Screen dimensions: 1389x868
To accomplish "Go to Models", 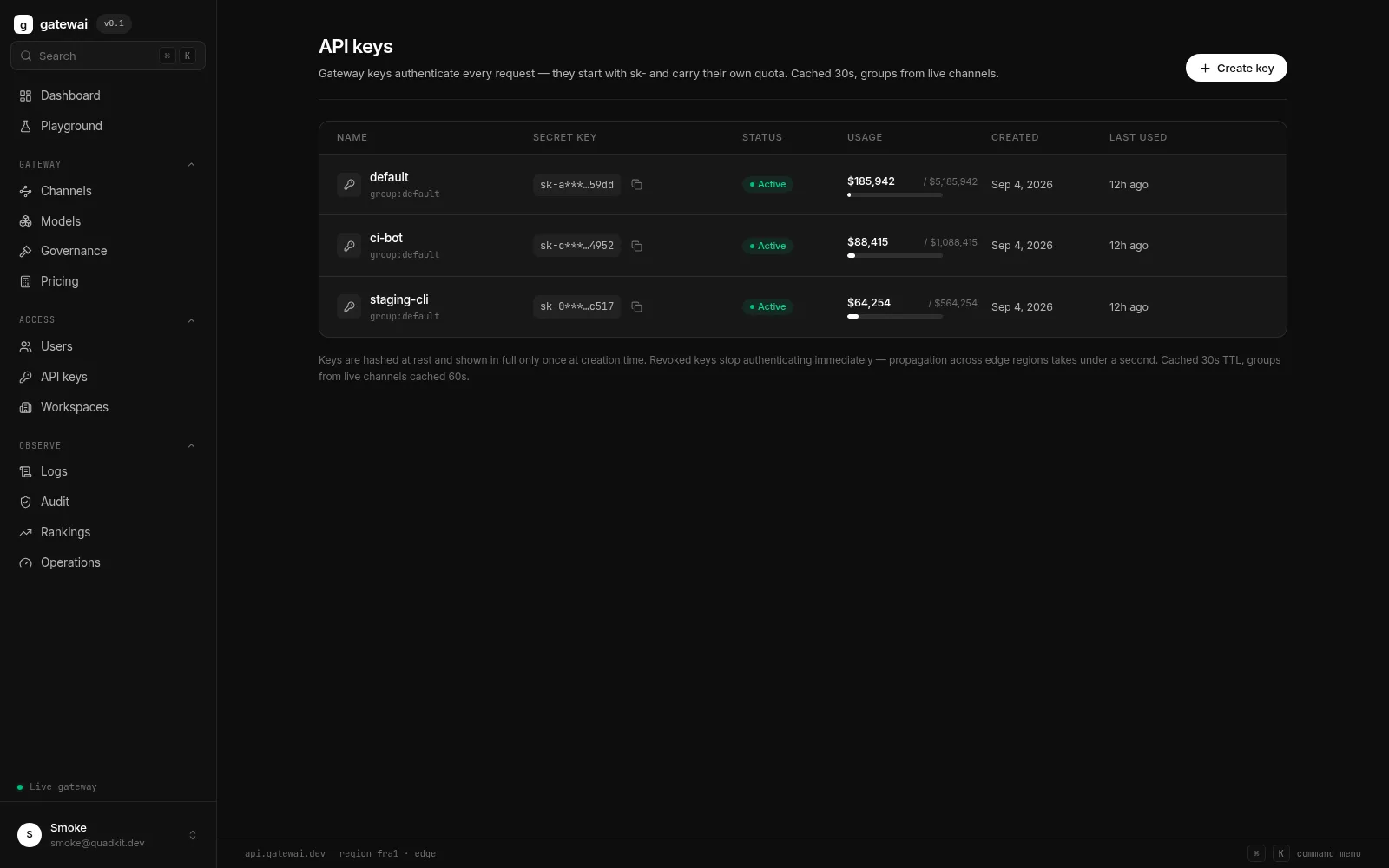I will [x=108, y=221].
